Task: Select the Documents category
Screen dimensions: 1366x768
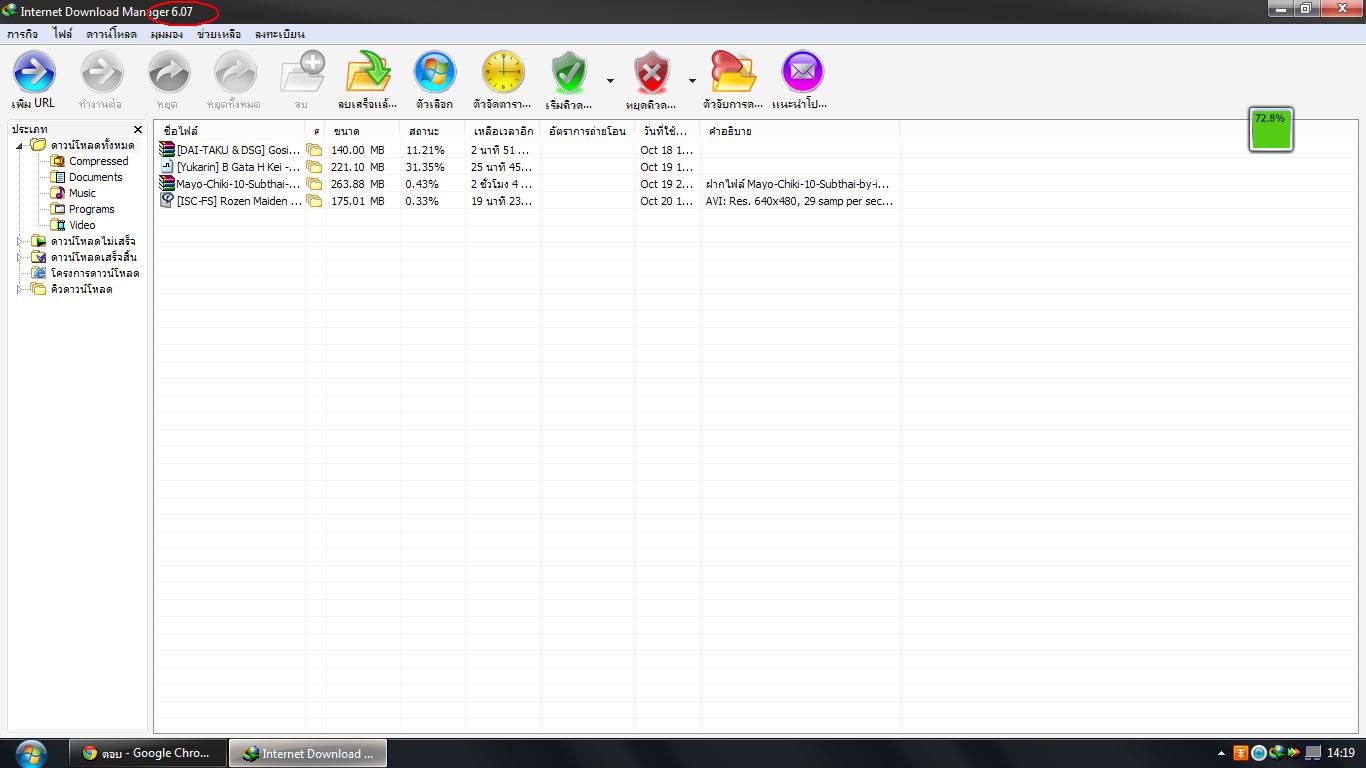Action: coord(95,177)
